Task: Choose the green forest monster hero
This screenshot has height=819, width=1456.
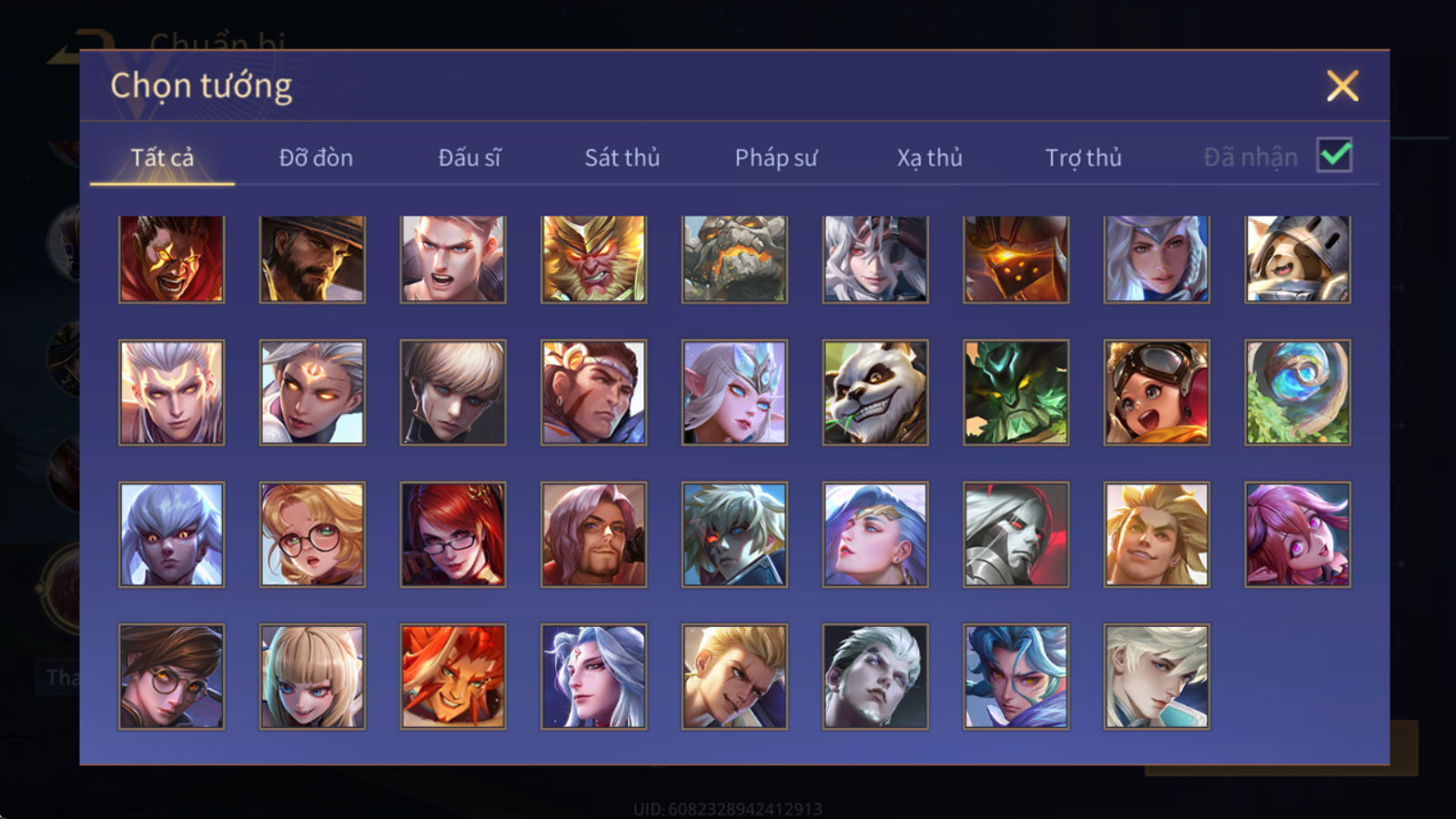Action: (1016, 392)
